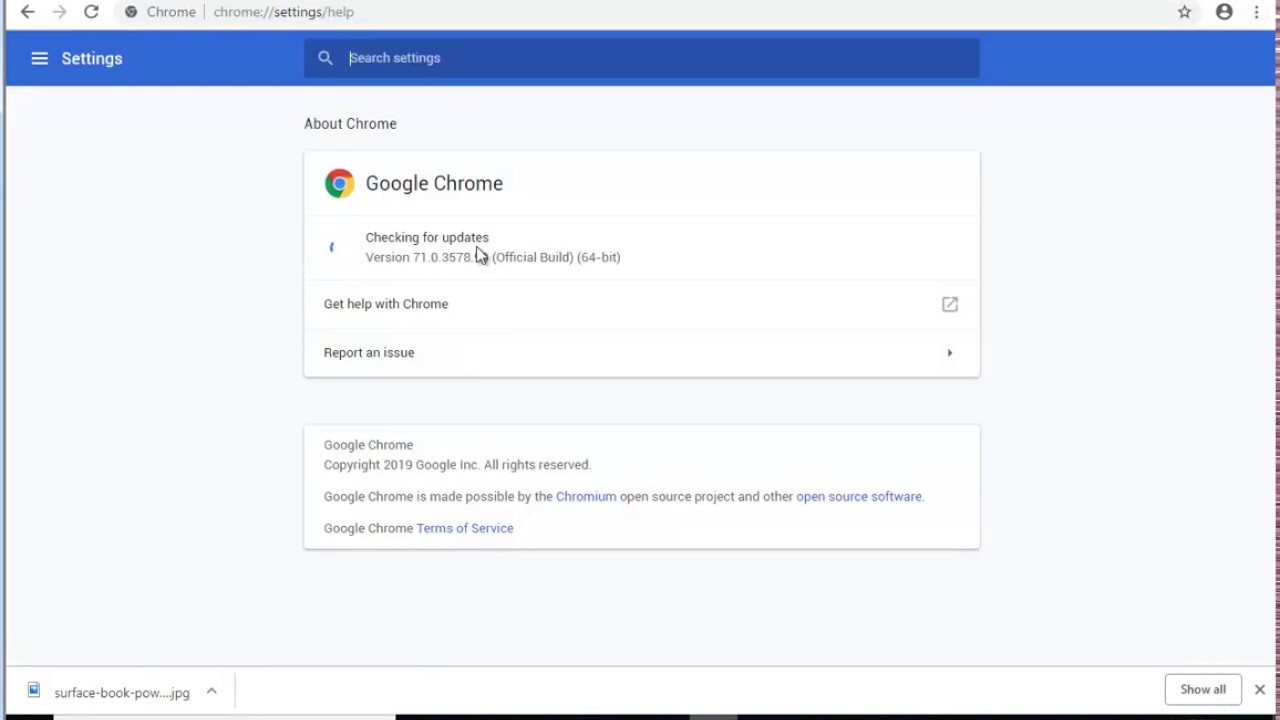This screenshot has height=720, width=1280.
Task: Bookmark this page with the star icon
Action: pos(1184,12)
